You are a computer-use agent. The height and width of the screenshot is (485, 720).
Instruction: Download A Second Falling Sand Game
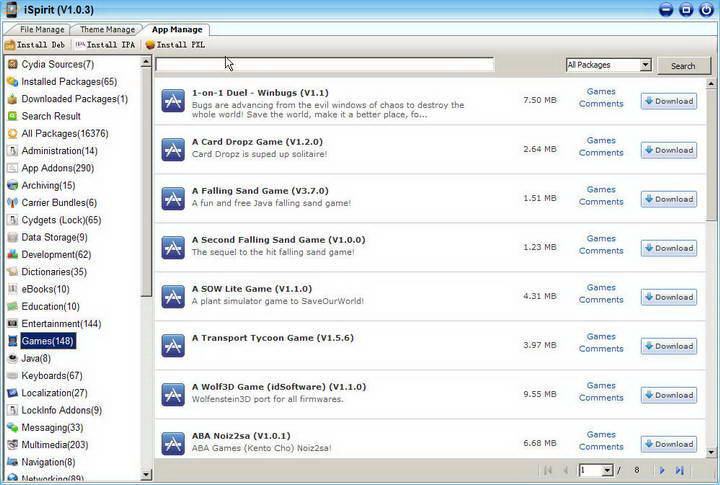(669, 248)
